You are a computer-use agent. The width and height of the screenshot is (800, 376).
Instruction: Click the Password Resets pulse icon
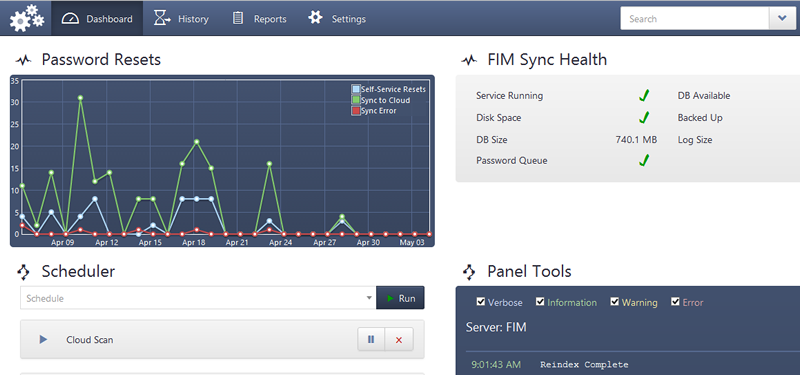tap(23, 60)
